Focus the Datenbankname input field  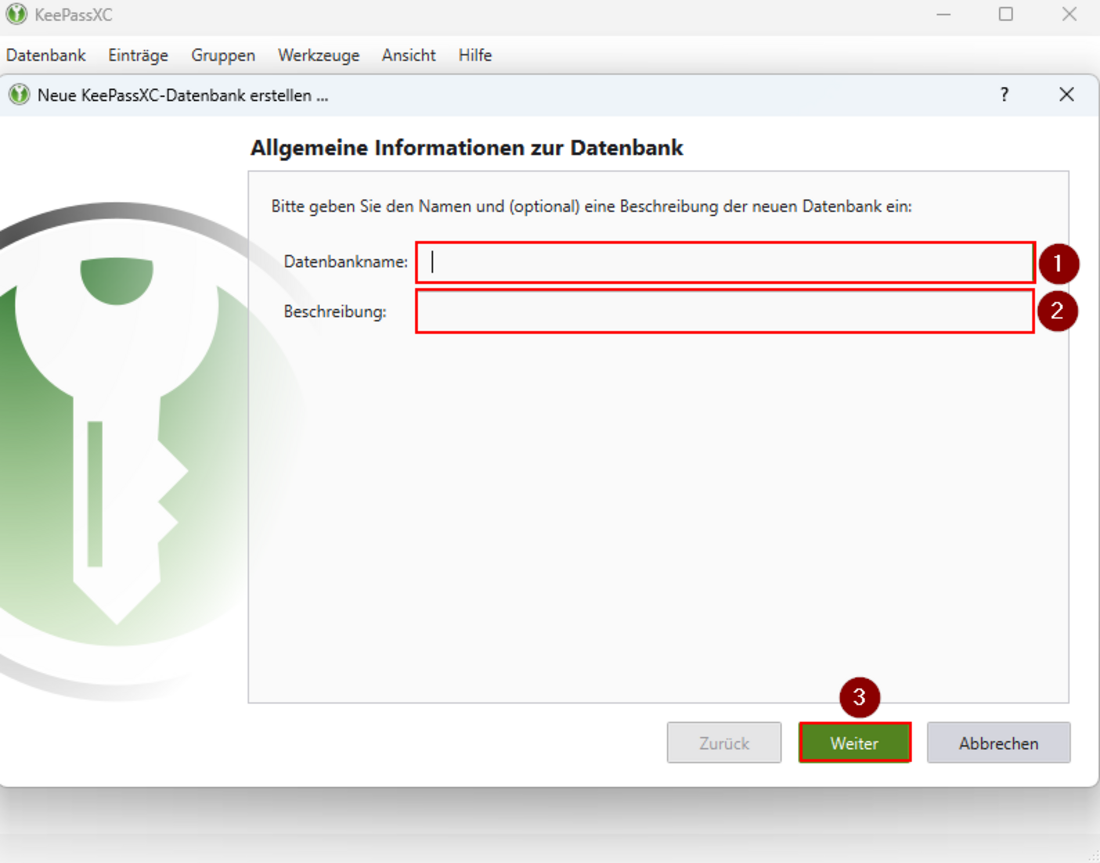click(x=725, y=262)
